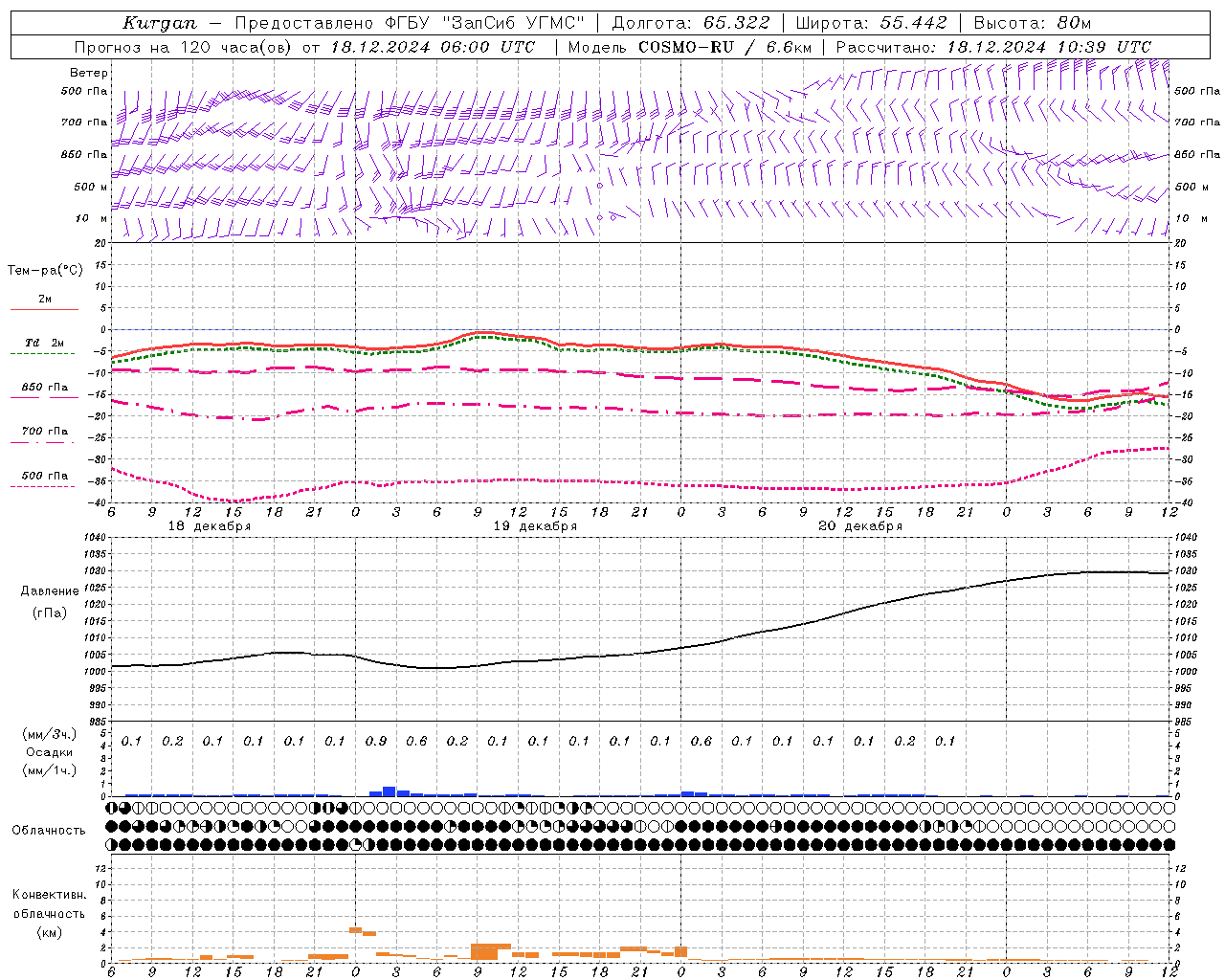This screenshot has height=980, width=1225.
Task: Click the tallest blue precipitation bar
Action: 390,791
